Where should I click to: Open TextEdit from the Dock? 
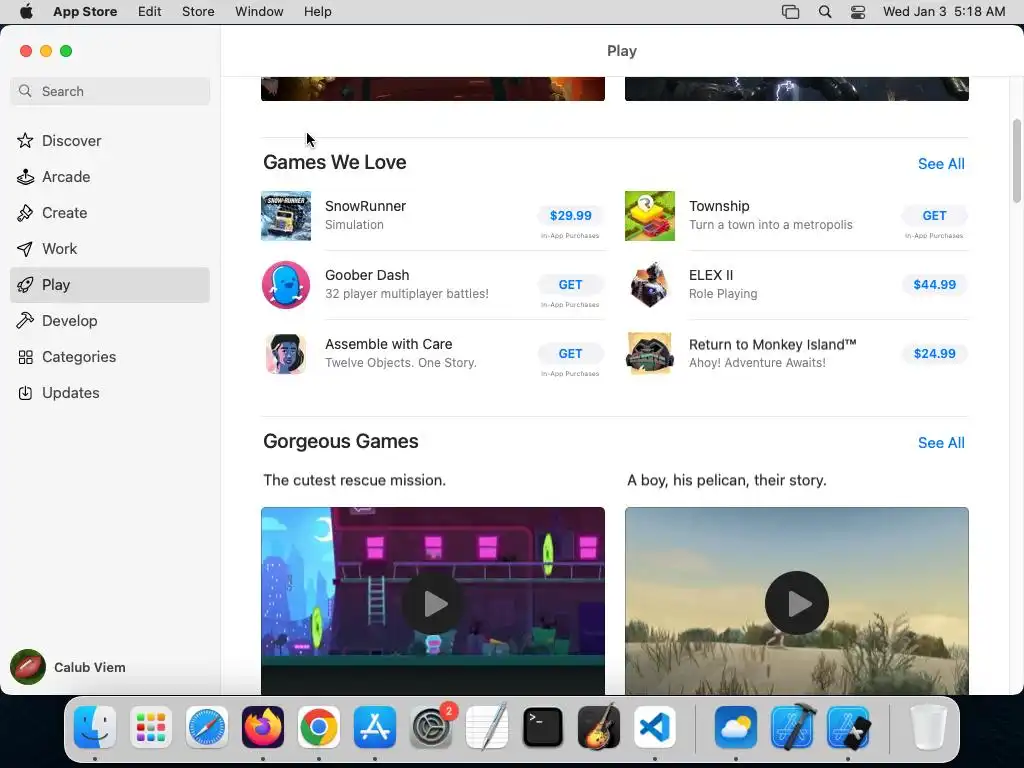point(487,727)
